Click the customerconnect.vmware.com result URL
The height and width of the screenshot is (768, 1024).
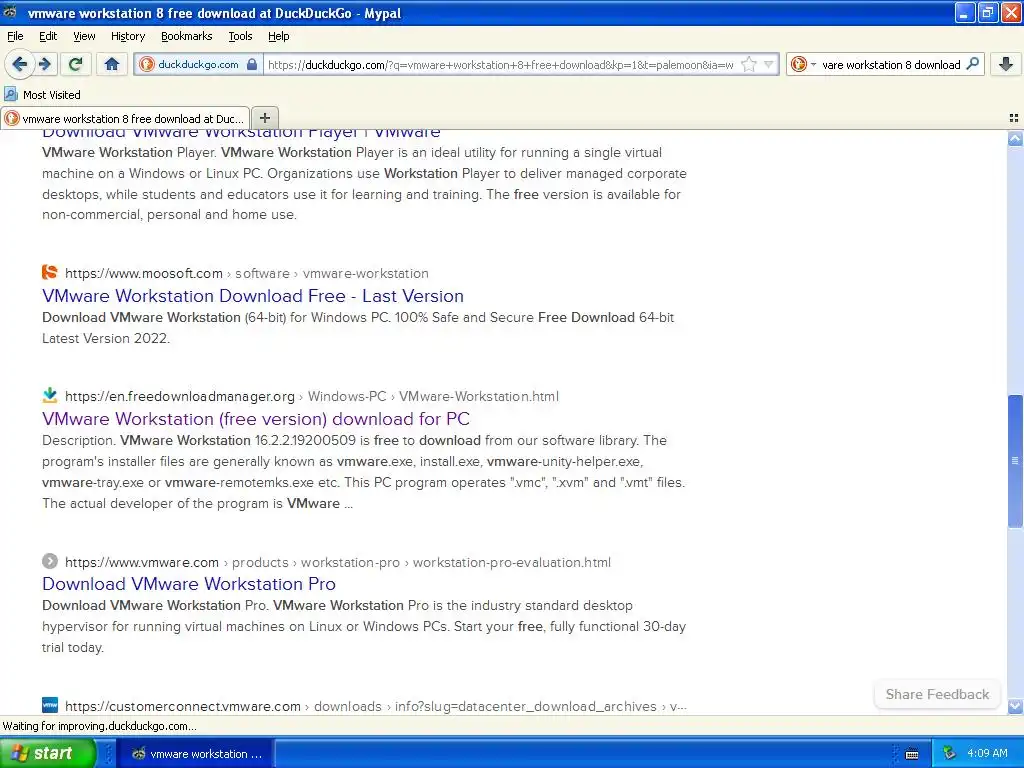click(376, 707)
